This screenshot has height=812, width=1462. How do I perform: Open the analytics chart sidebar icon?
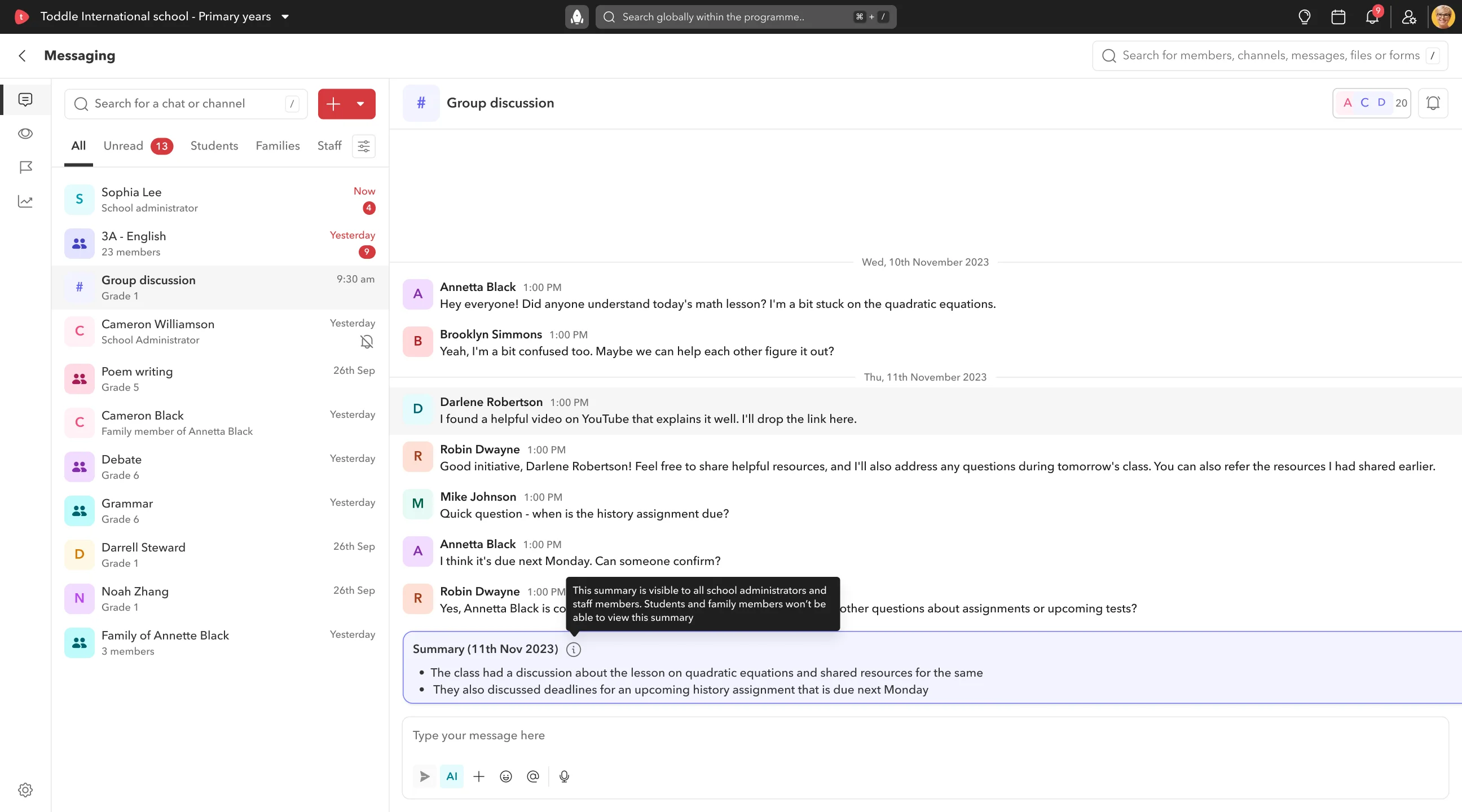[x=25, y=201]
